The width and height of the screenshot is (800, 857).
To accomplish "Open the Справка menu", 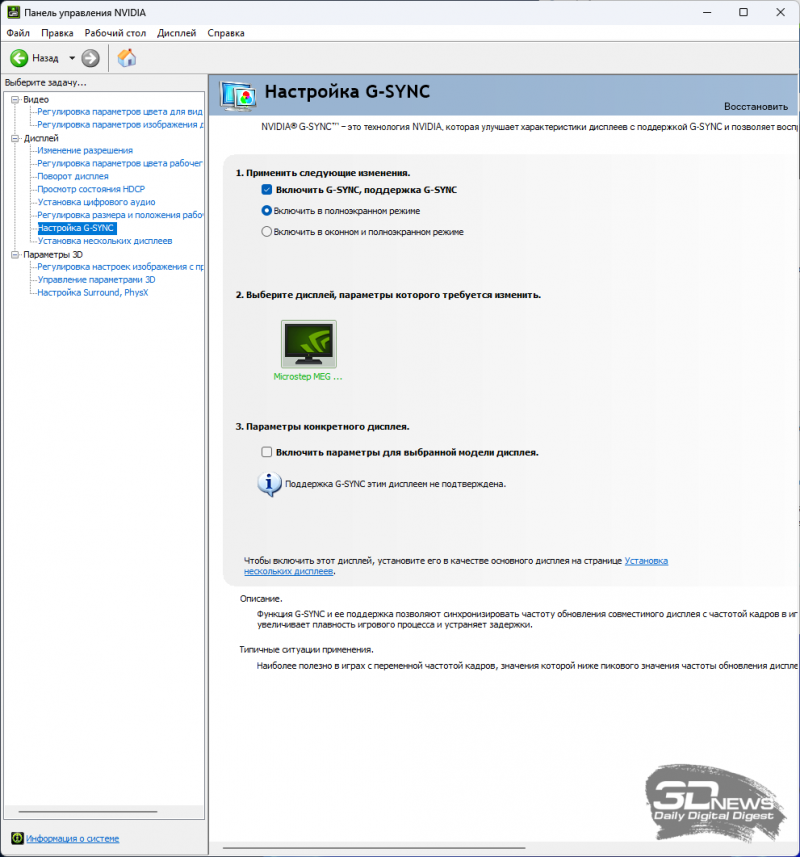I will click(x=226, y=33).
